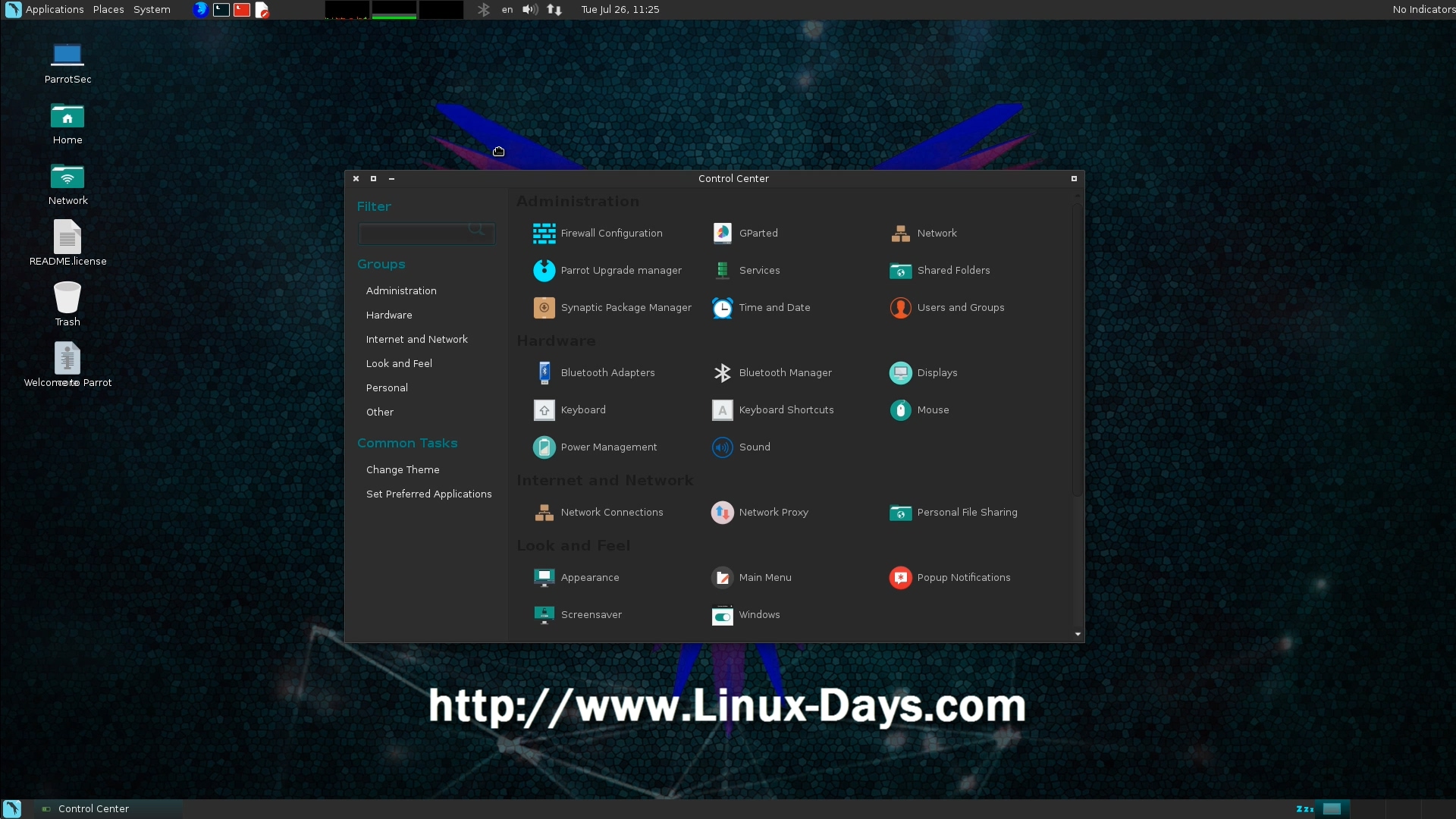
Task: Jump to Internet and Network group
Action: click(x=416, y=339)
